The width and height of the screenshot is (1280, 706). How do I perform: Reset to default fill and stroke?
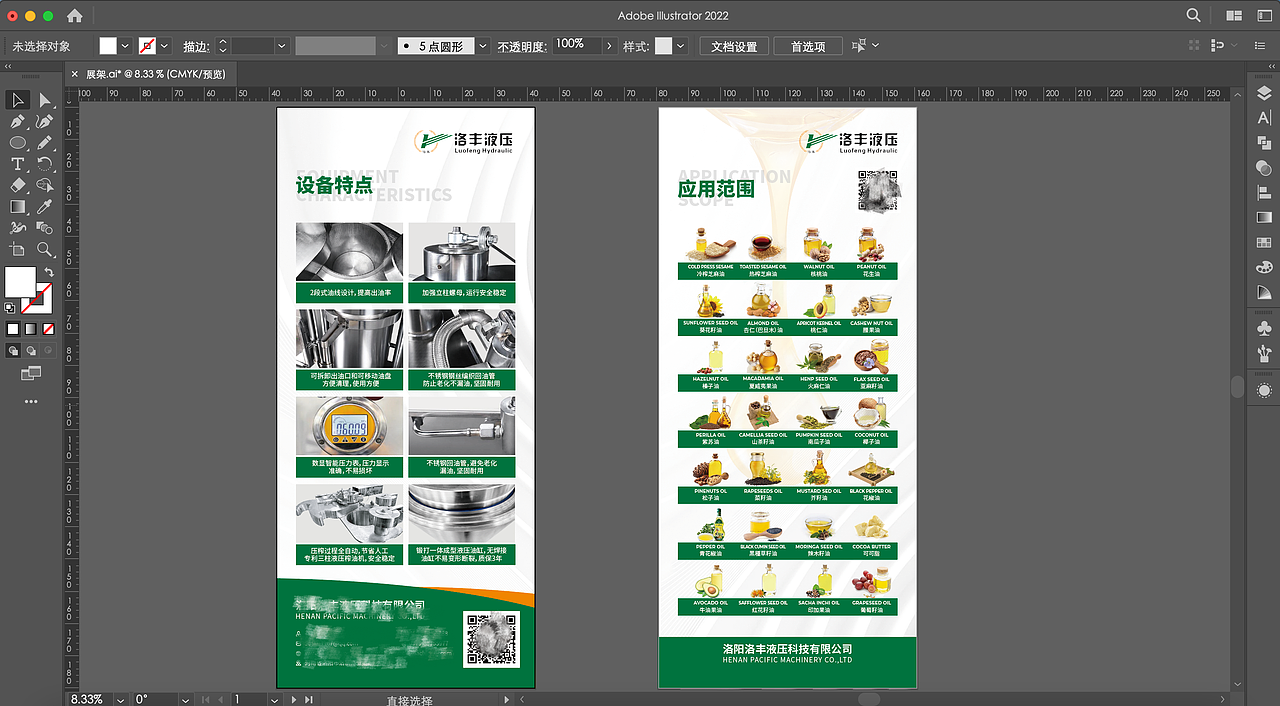9,308
